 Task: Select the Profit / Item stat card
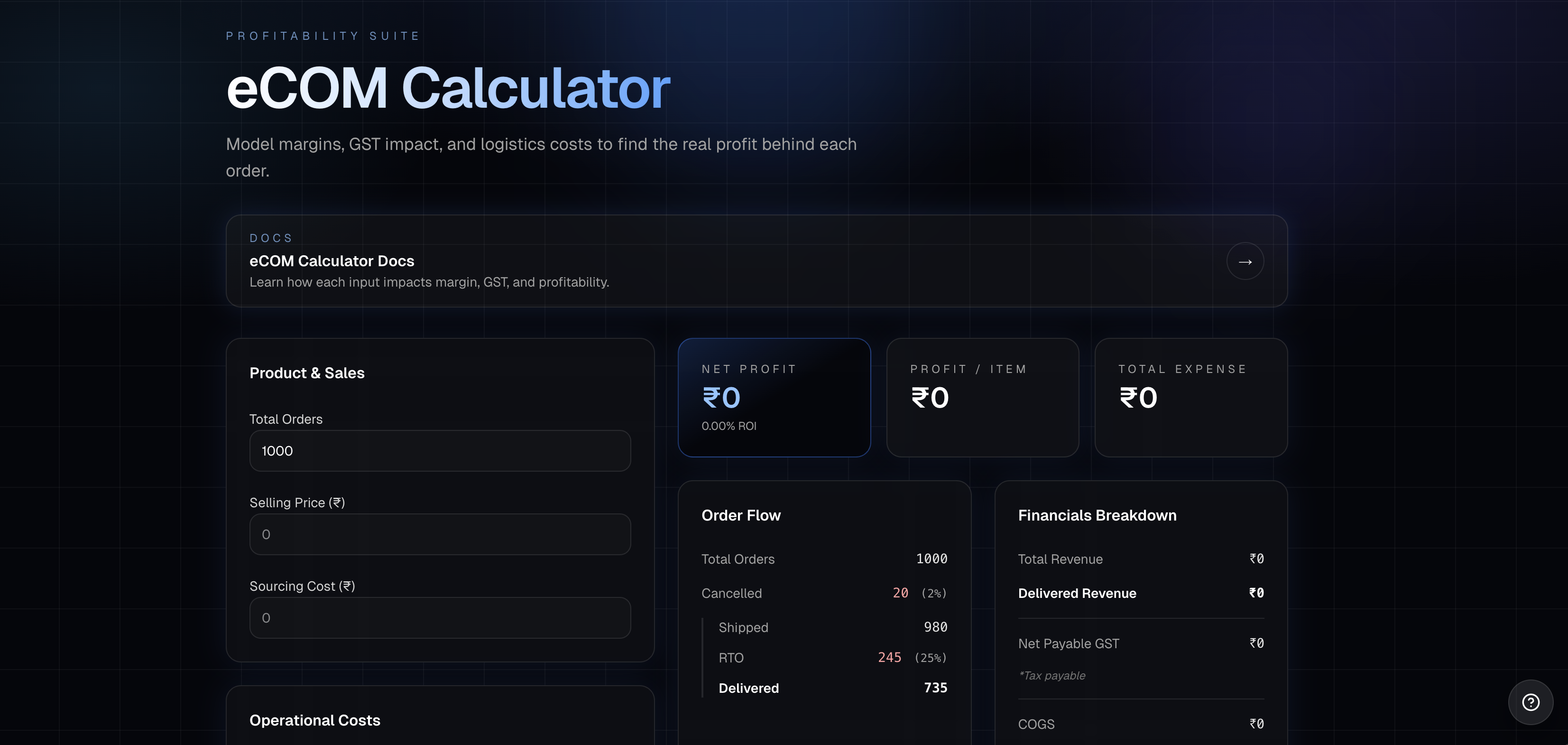(982, 398)
